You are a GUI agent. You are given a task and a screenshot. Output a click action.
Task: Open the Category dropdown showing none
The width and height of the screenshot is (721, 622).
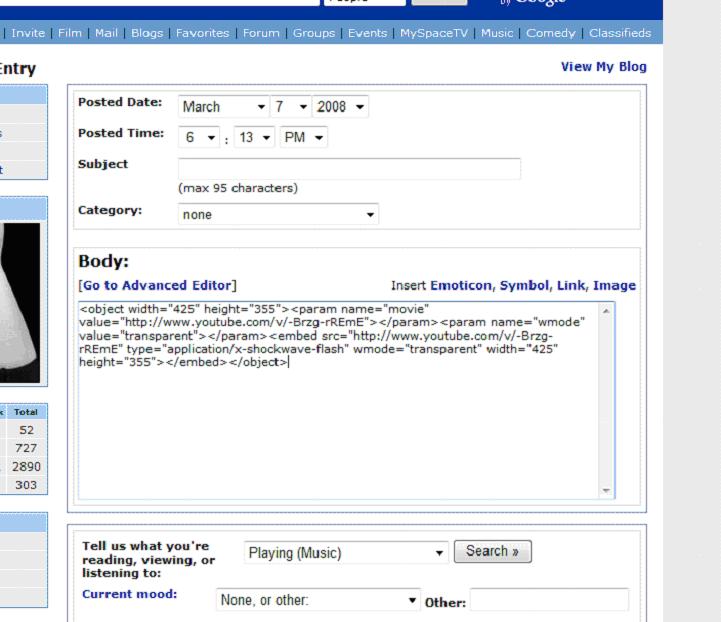(278, 214)
